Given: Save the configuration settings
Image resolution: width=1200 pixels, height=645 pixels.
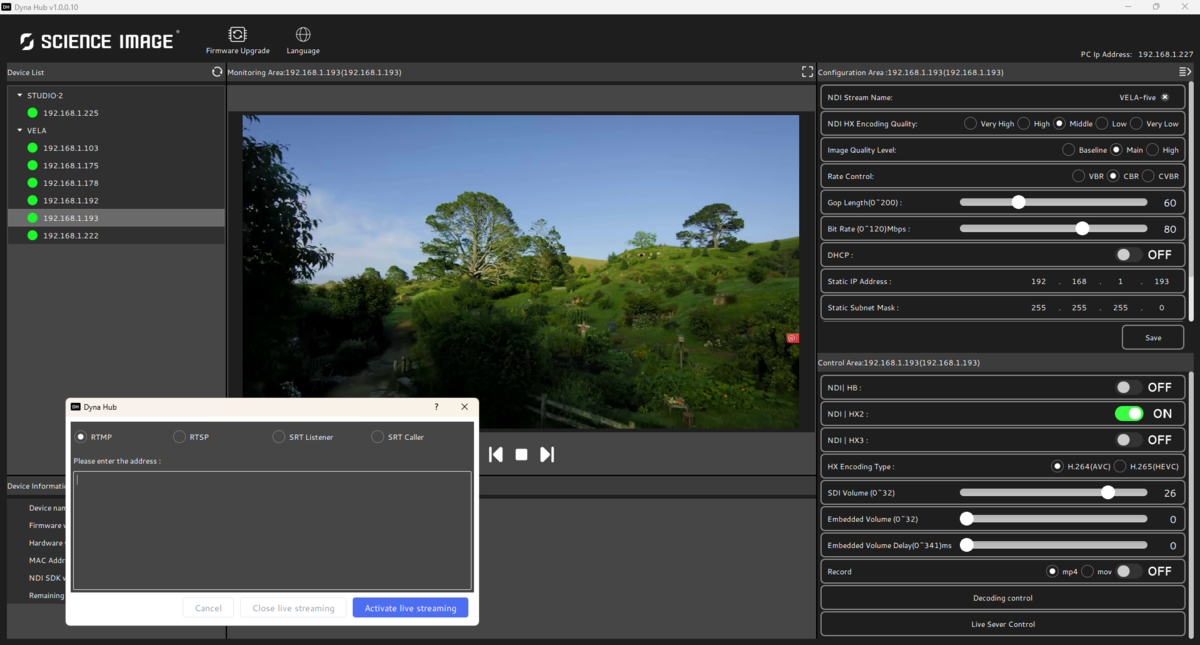Looking at the screenshot, I should point(1152,337).
